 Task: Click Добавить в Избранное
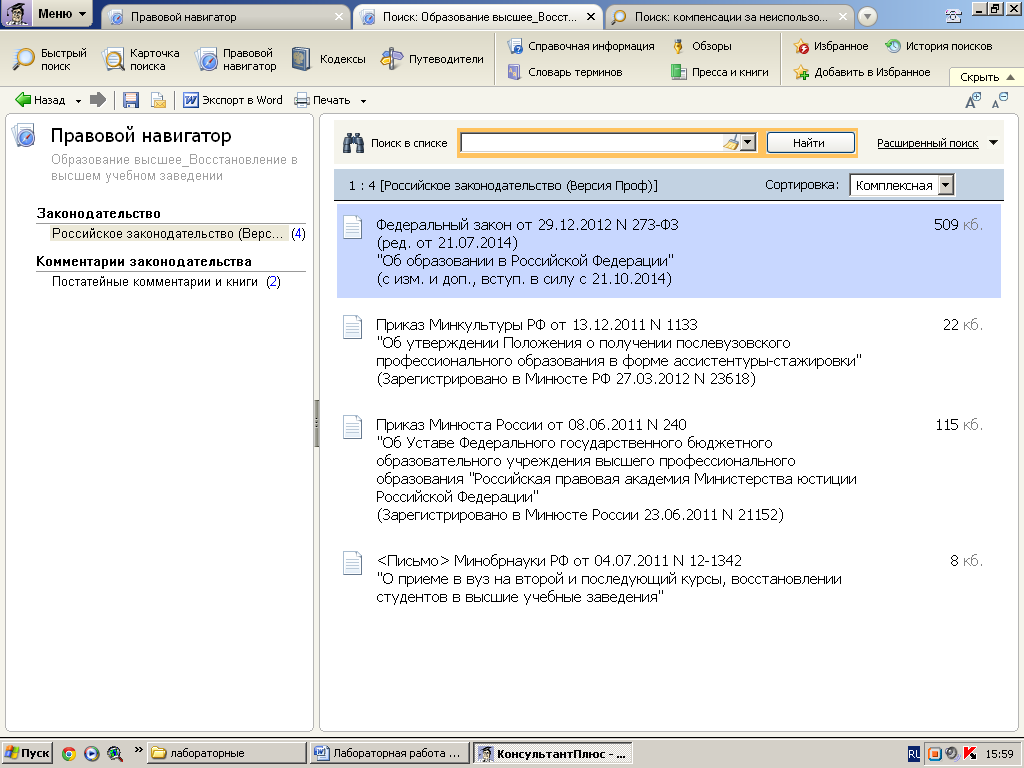862,72
